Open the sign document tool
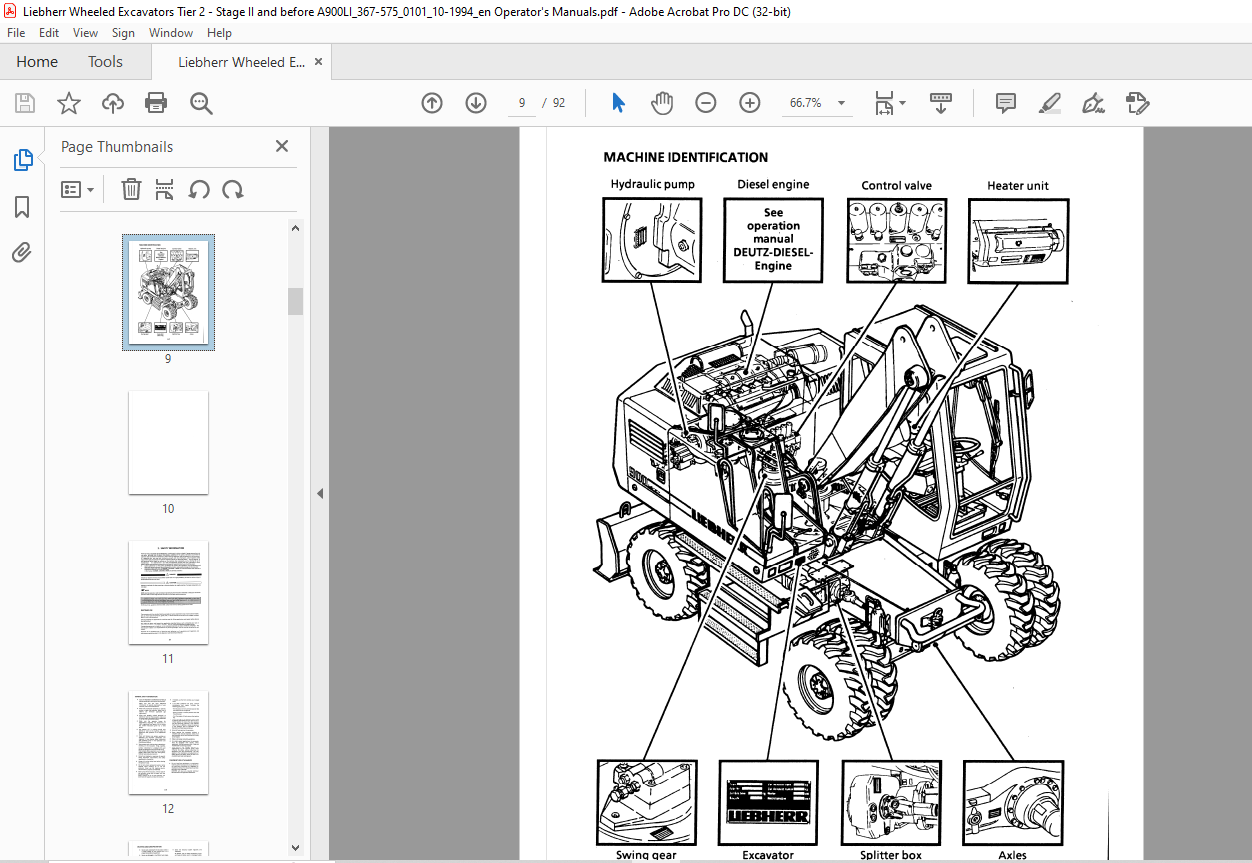This screenshot has width=1252, height=863. [x=1093, y=103]
